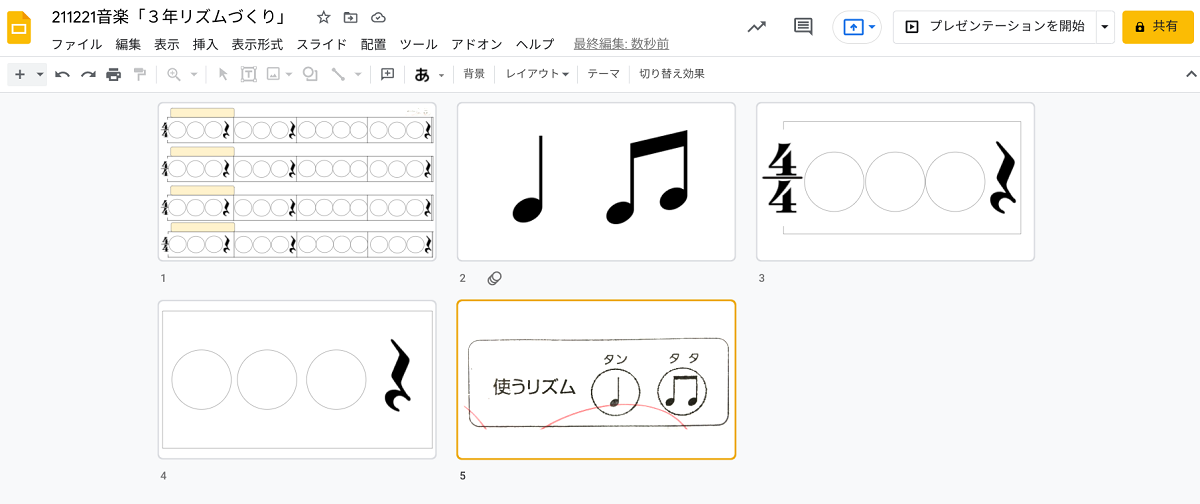Click プレゼンテーションを開始 button

click(995, 27)
